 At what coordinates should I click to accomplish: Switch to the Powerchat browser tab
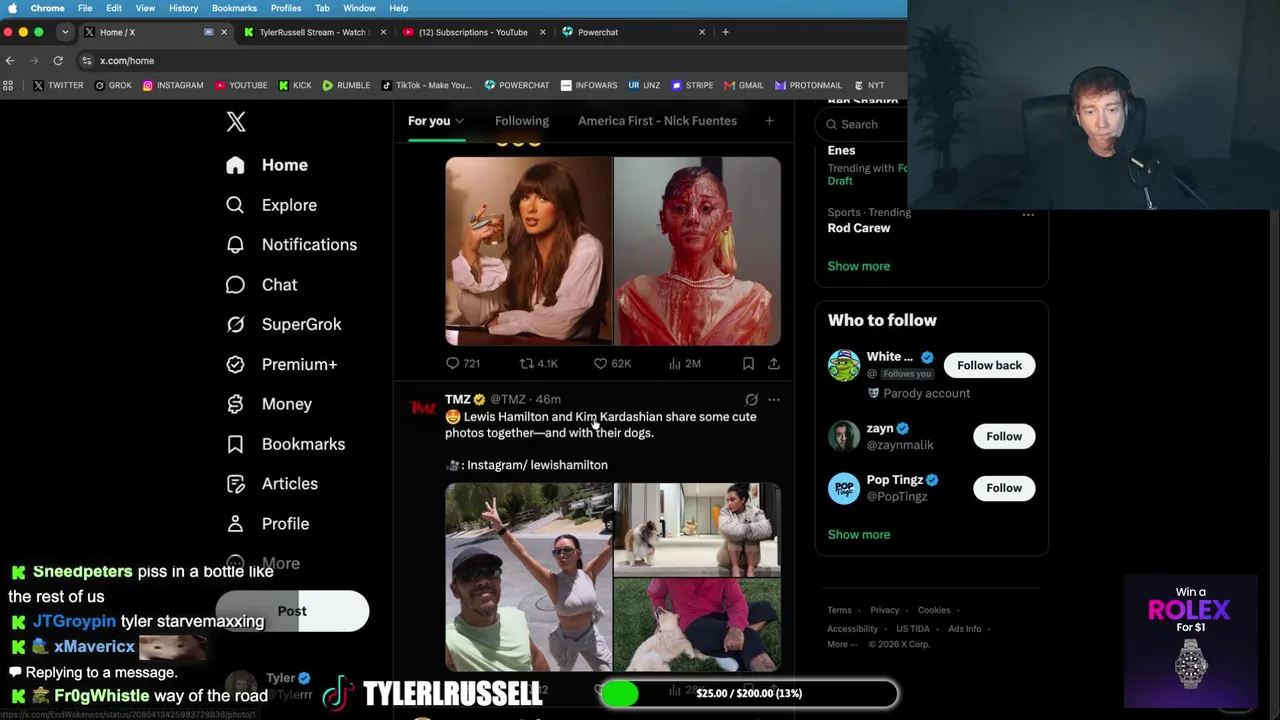tap(632, 32)
